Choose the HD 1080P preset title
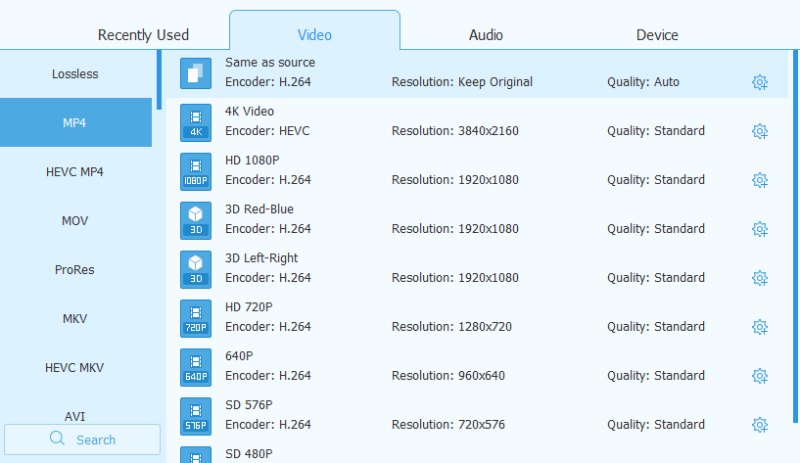Viewport: 800px width, 463px height. click(x=252, y=160)
